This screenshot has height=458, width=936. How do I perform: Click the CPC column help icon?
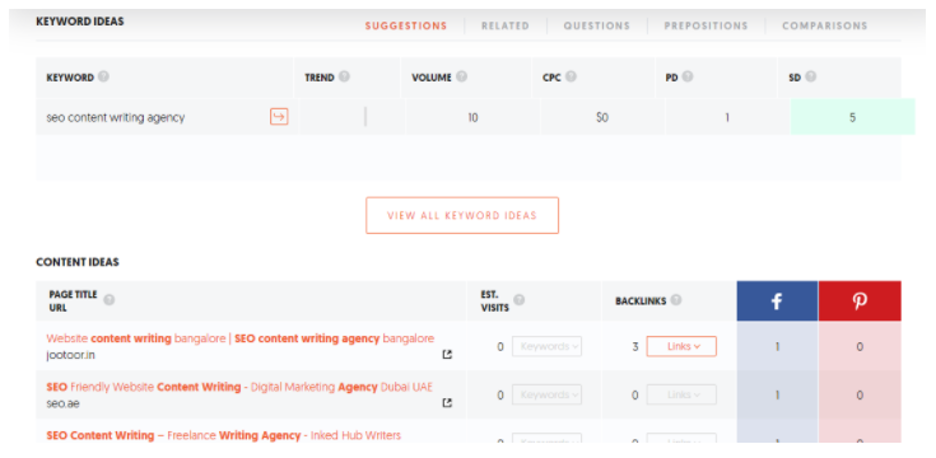point(571,77)
